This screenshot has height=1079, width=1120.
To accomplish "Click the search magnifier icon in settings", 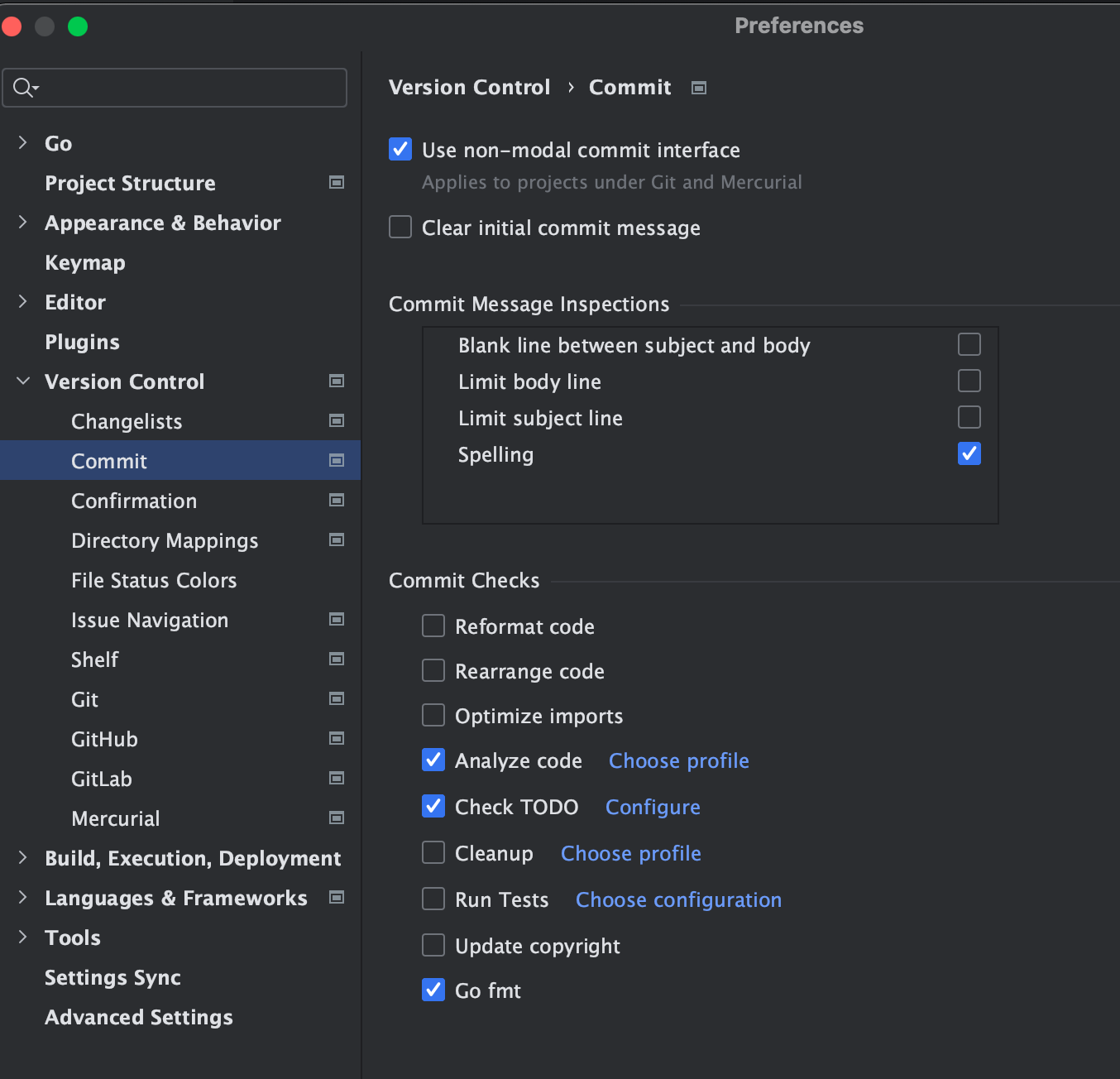I will click(x=24, y=87).
